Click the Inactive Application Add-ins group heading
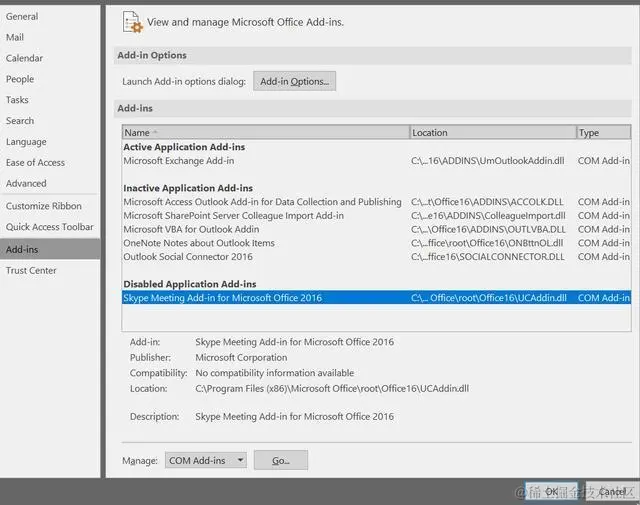The image size is (640, 505). [x=188, y=188]
